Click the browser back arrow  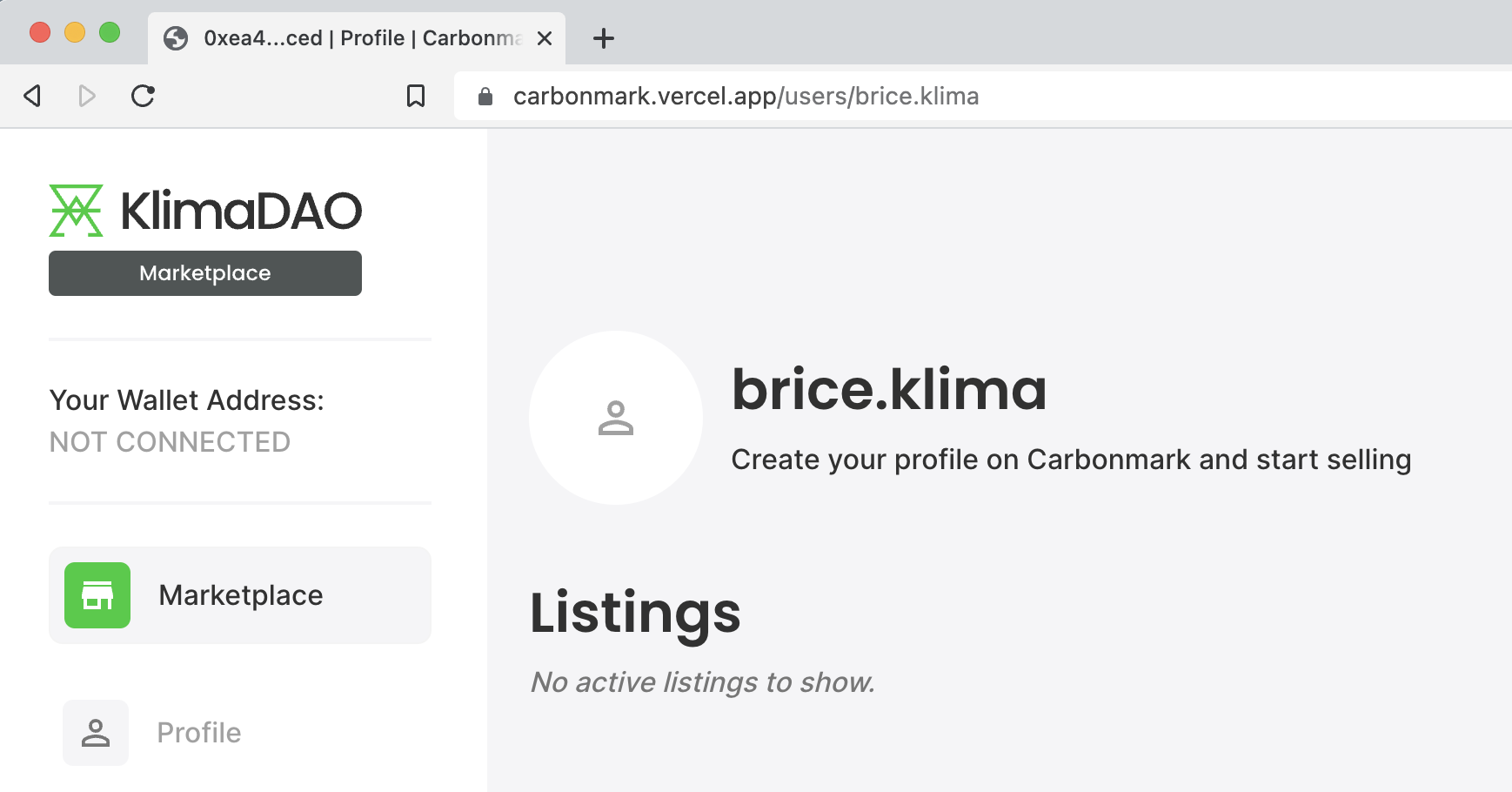tap(32, 96)
